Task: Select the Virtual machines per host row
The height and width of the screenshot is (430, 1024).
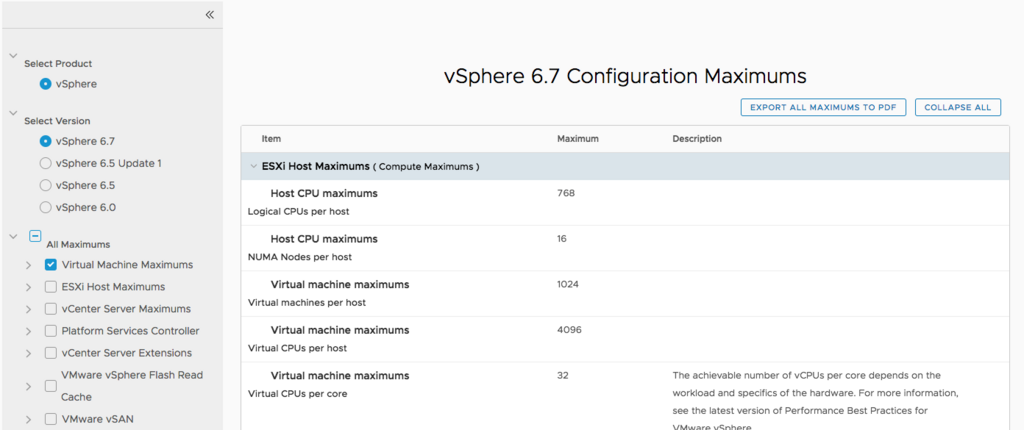Action: 624,294
